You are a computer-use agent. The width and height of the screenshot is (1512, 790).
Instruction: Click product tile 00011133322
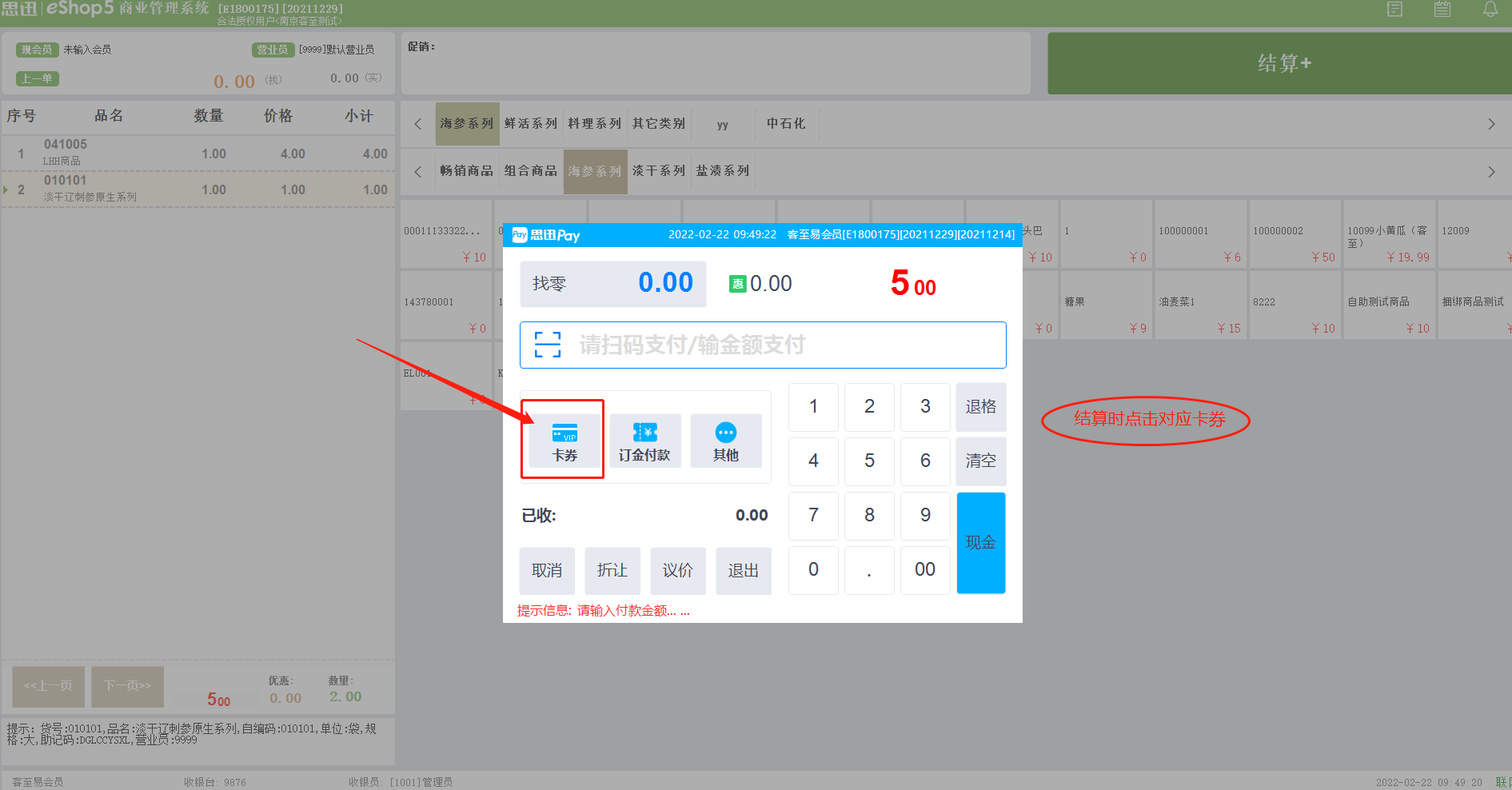coord(446,233)
